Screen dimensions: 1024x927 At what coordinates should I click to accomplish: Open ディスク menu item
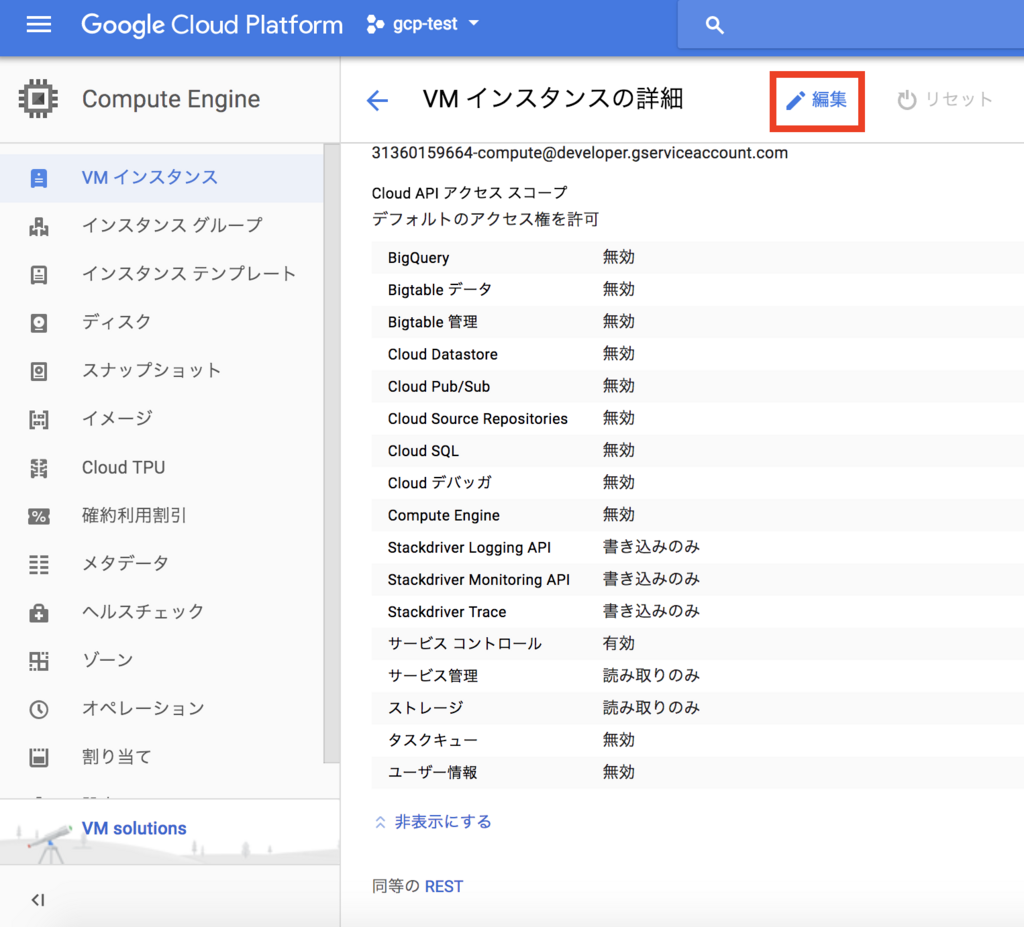[161, 323]
